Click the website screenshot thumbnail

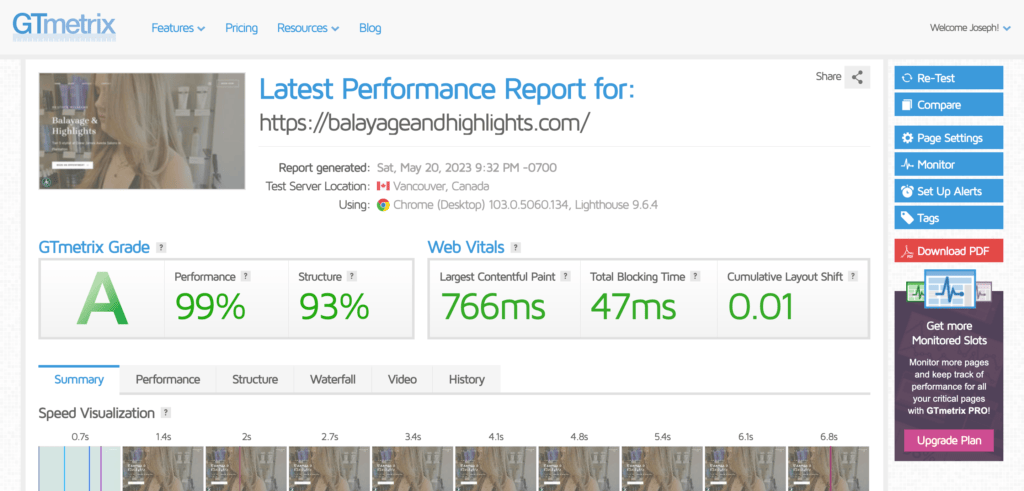click(142, 131)
